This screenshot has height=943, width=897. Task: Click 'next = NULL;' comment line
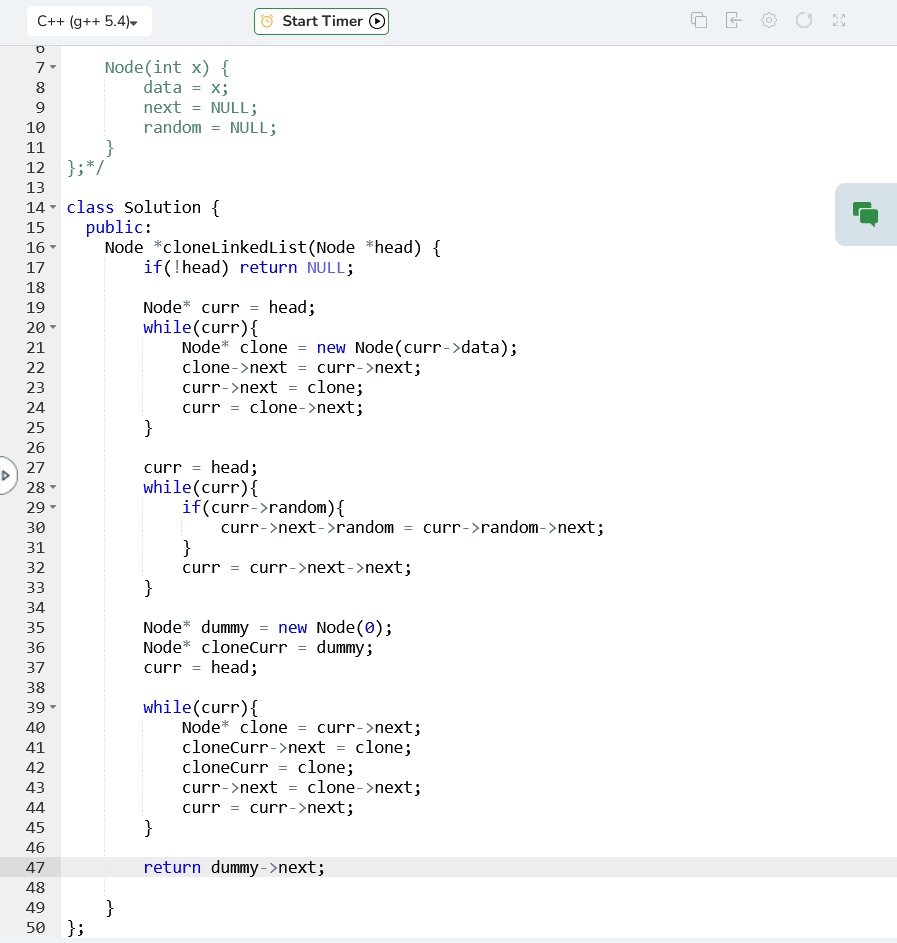tap(200, 108)
